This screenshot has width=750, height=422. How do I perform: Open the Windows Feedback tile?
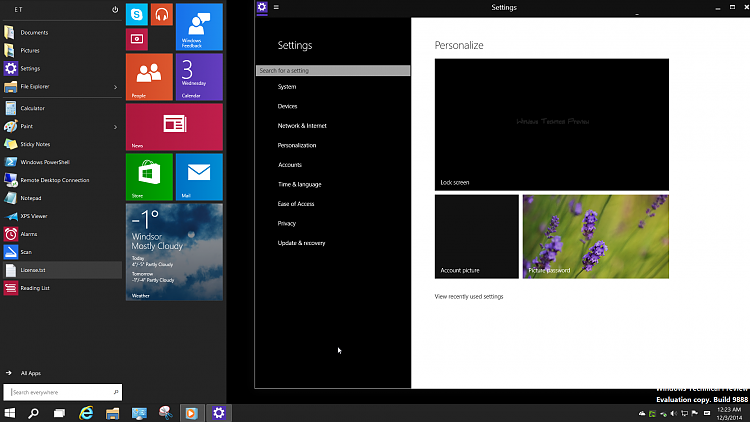(199, 27)
